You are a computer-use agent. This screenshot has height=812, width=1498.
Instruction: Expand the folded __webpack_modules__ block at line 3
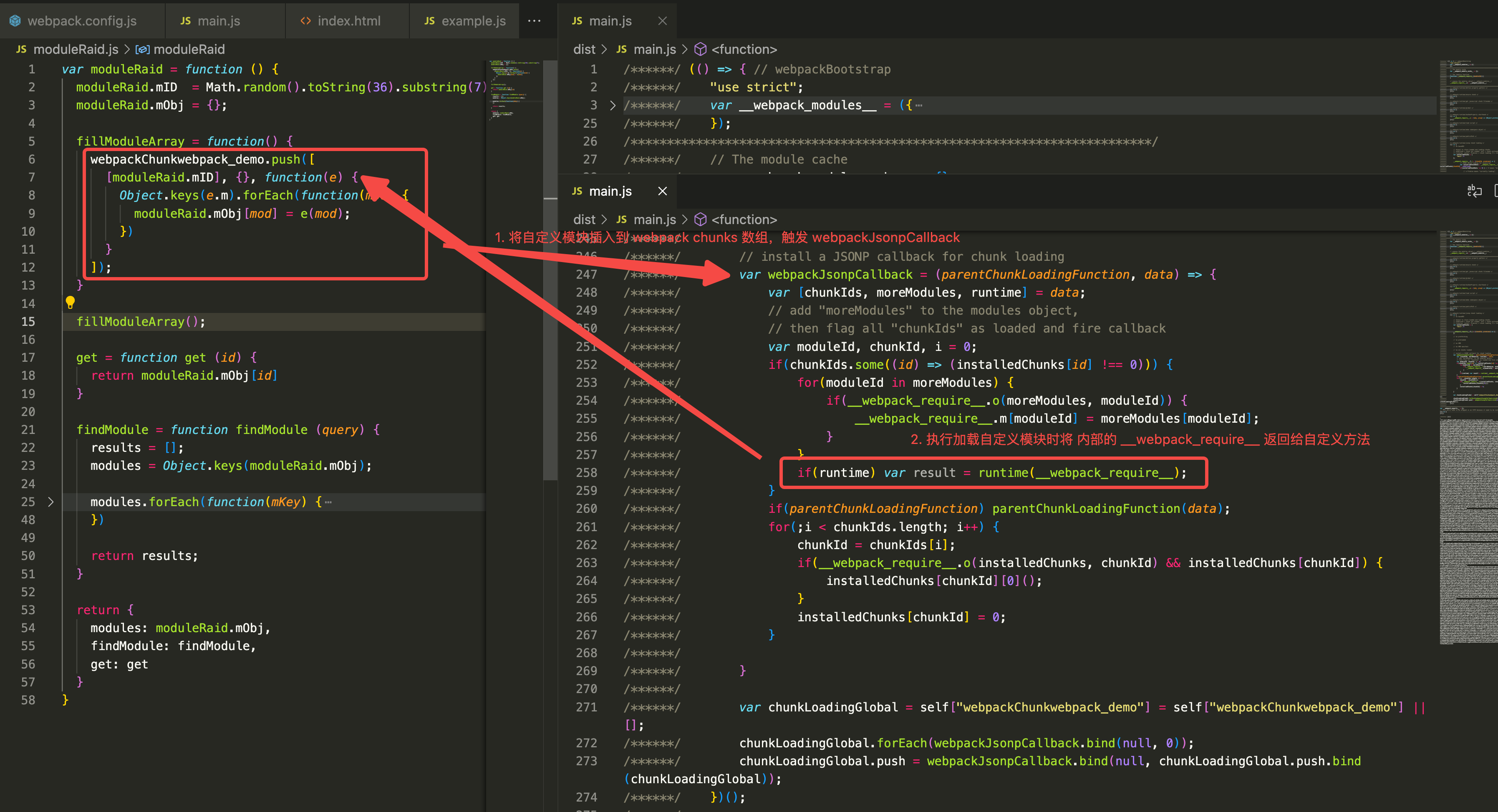point(612,105)
